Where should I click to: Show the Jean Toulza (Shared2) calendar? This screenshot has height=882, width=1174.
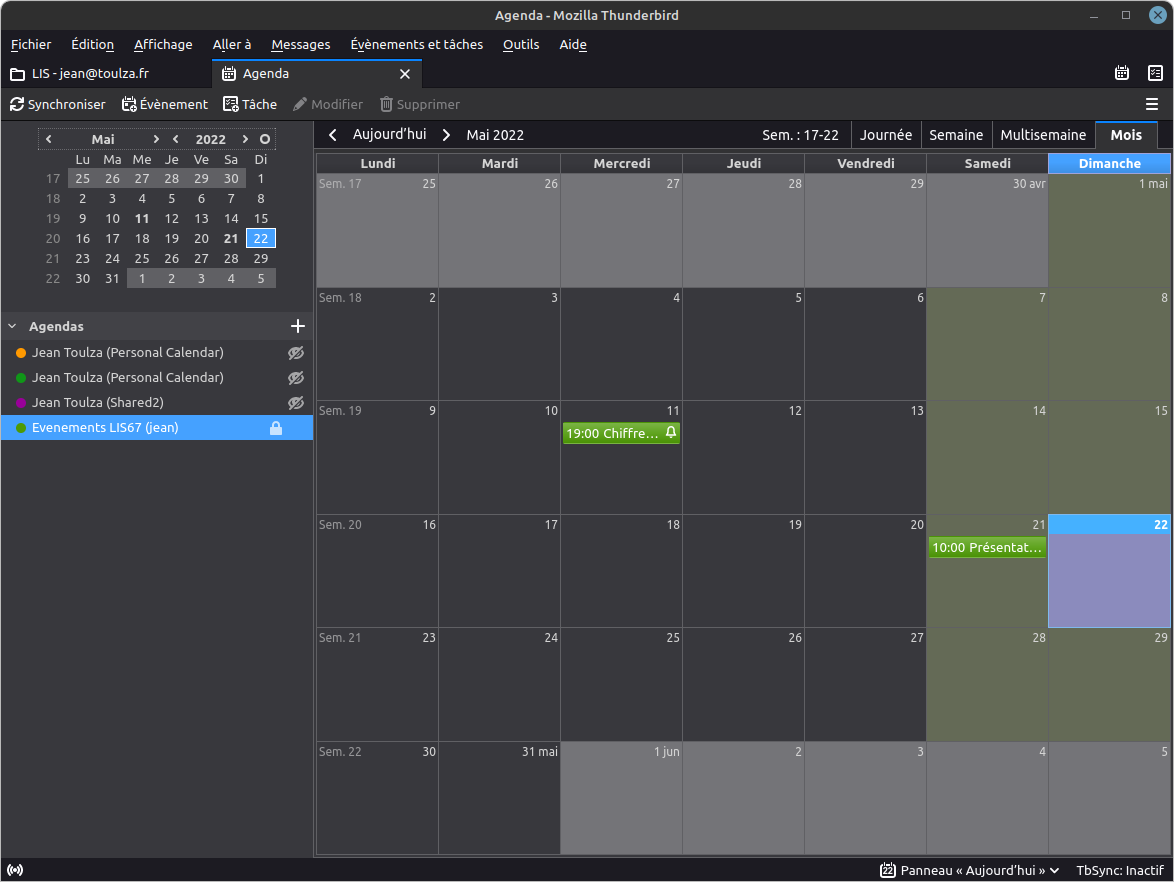pos(296,403)
